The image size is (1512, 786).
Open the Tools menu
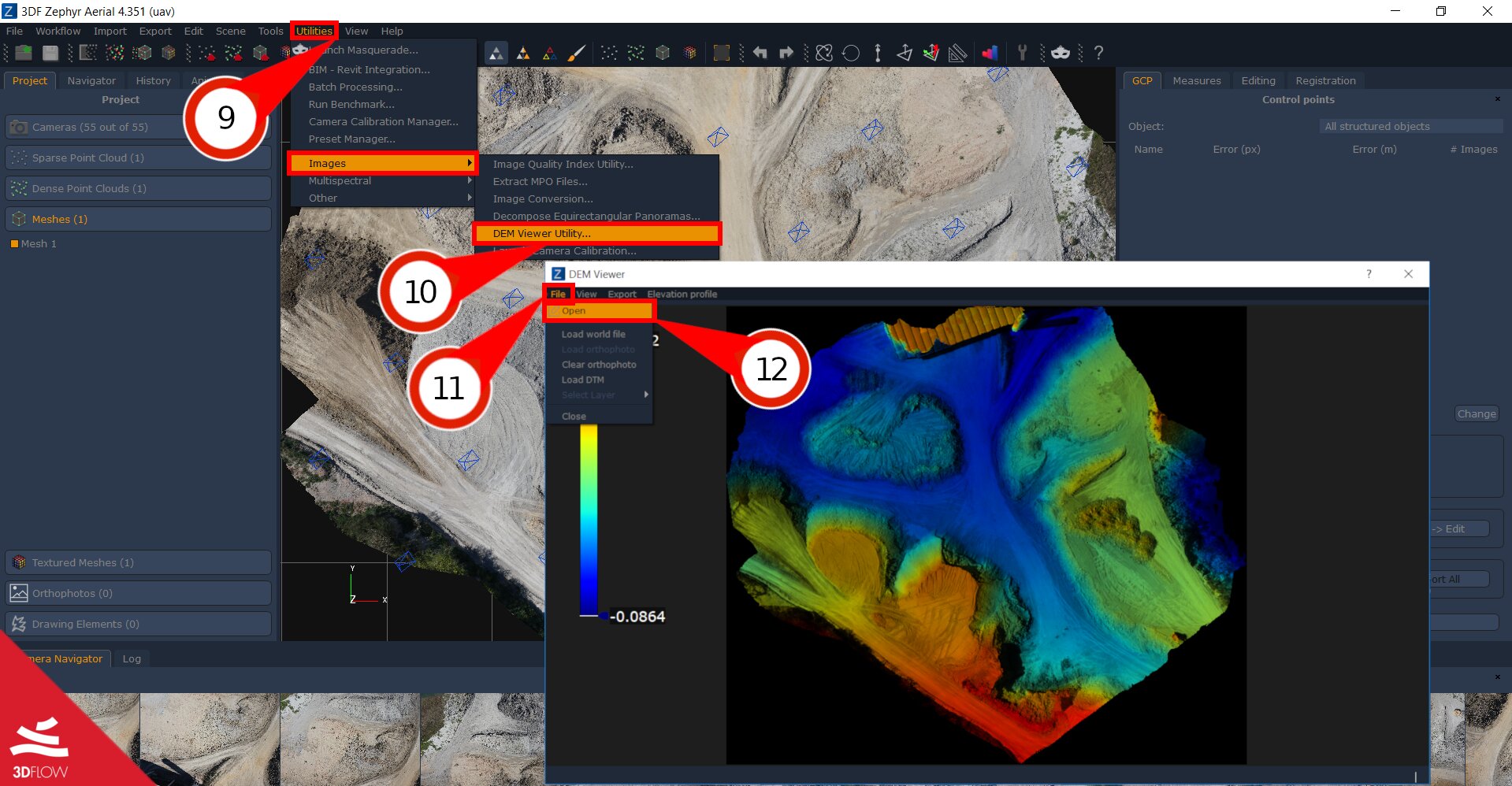coord(270,31)
